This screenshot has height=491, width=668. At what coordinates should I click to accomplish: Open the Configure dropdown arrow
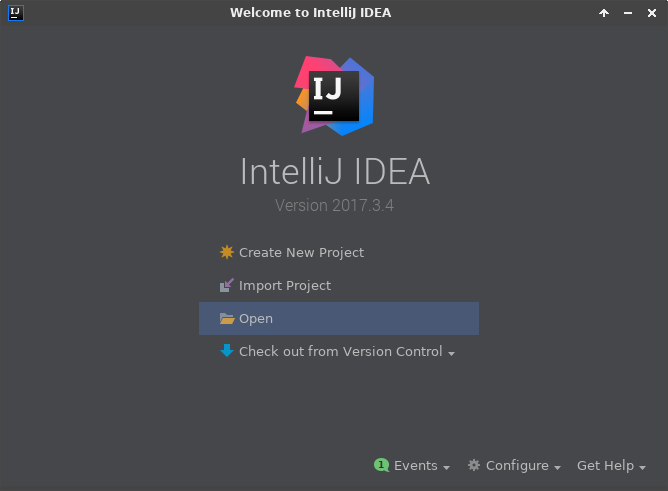pos(557,467)
